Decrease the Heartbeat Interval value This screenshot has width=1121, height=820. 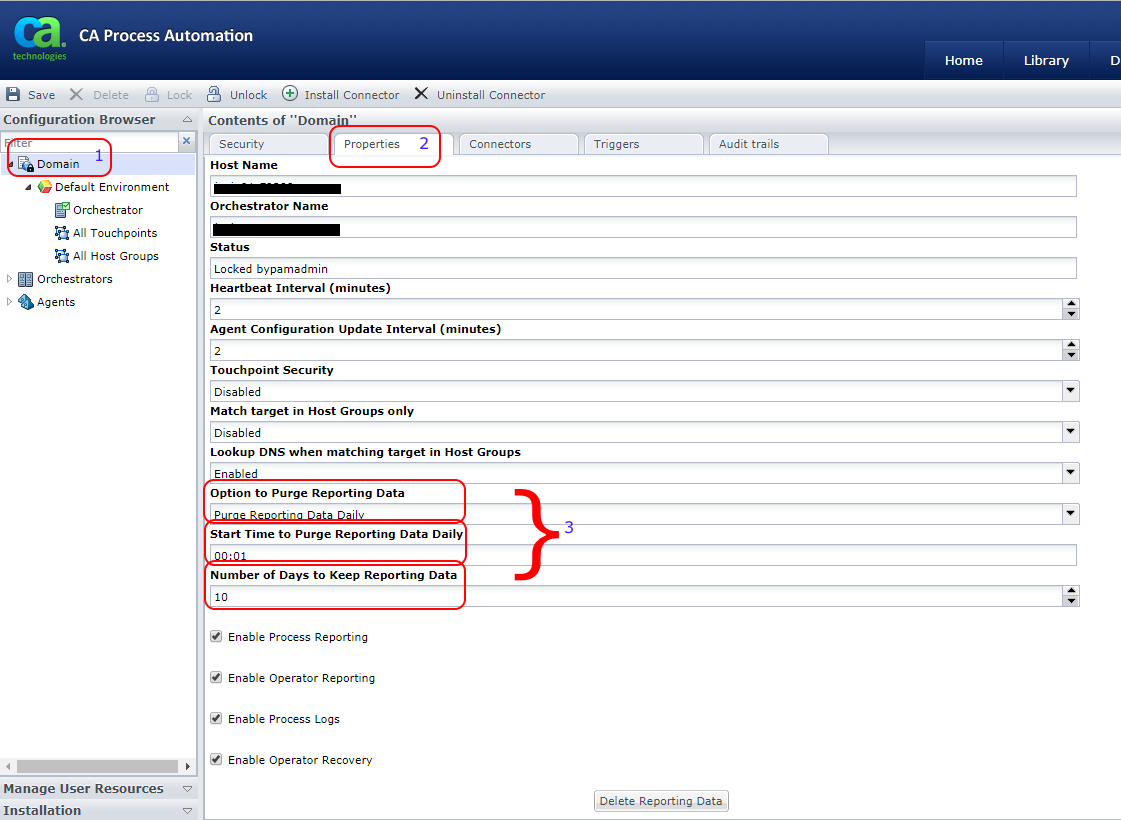1071,314
